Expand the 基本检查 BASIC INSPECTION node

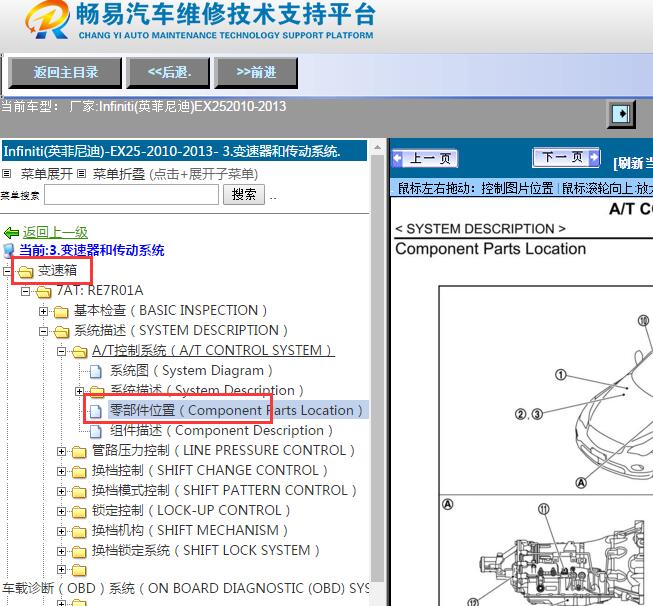[43, 311]
